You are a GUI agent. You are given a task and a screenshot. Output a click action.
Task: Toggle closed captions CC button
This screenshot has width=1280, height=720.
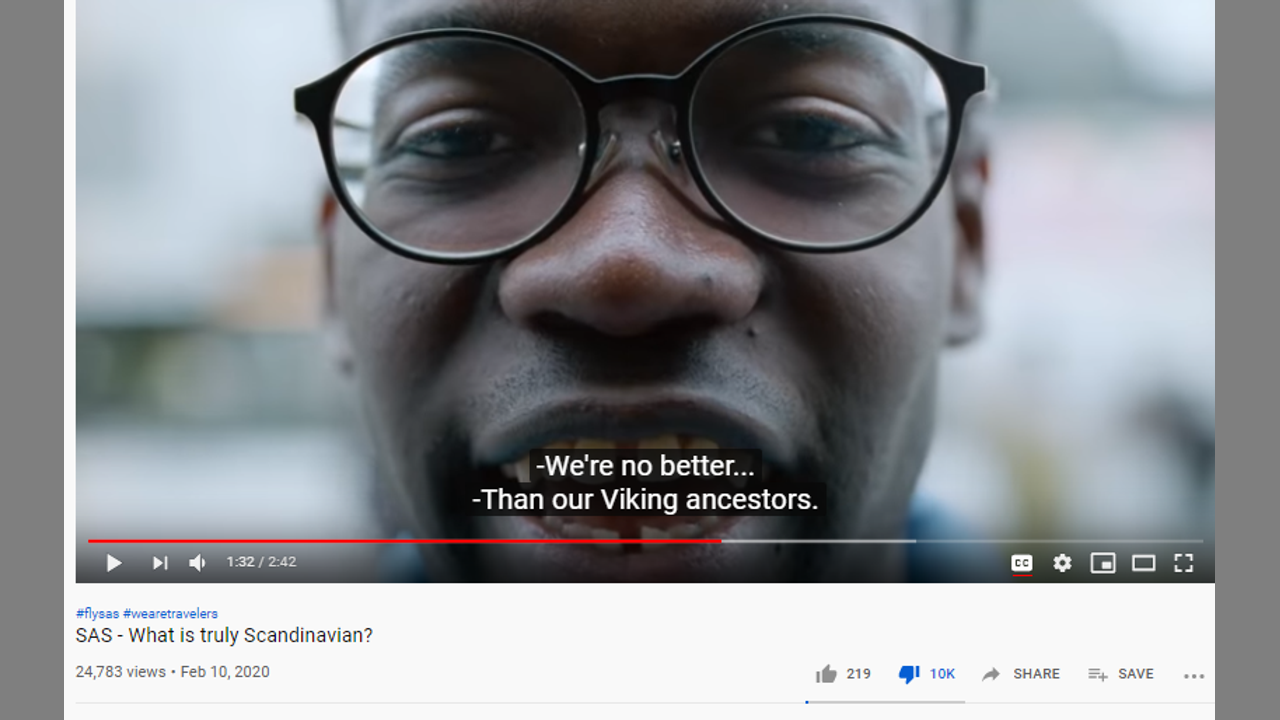1021,563
